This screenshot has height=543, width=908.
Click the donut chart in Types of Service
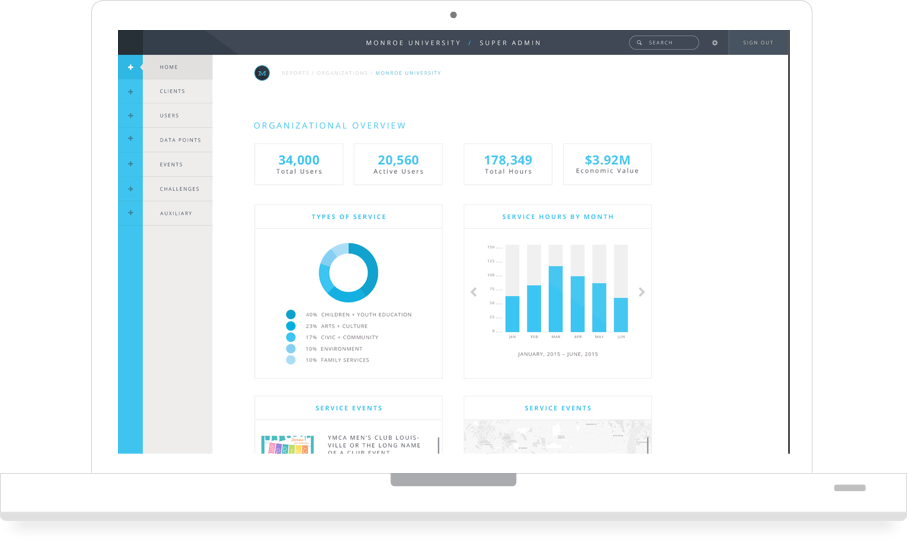pyautogui.click(x=348, y=272)
